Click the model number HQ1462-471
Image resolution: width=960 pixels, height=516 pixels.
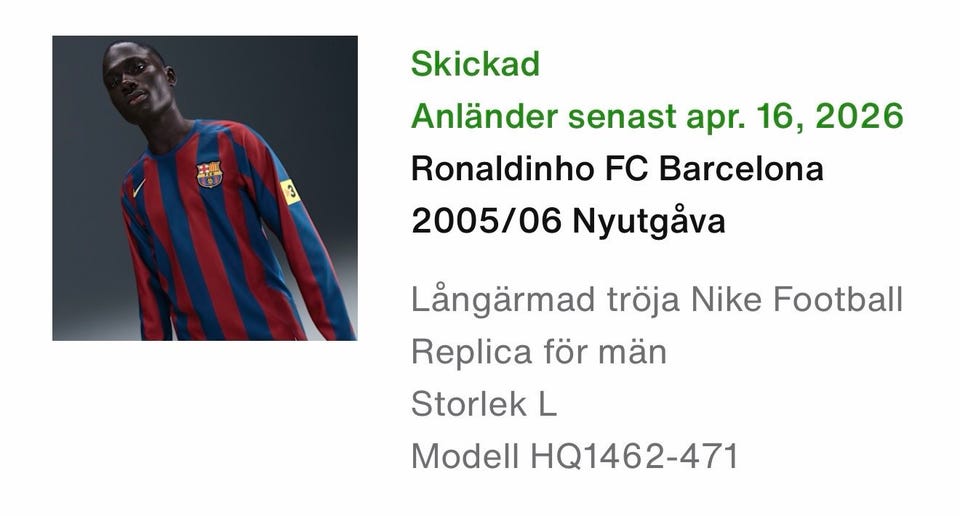point(634,457)
